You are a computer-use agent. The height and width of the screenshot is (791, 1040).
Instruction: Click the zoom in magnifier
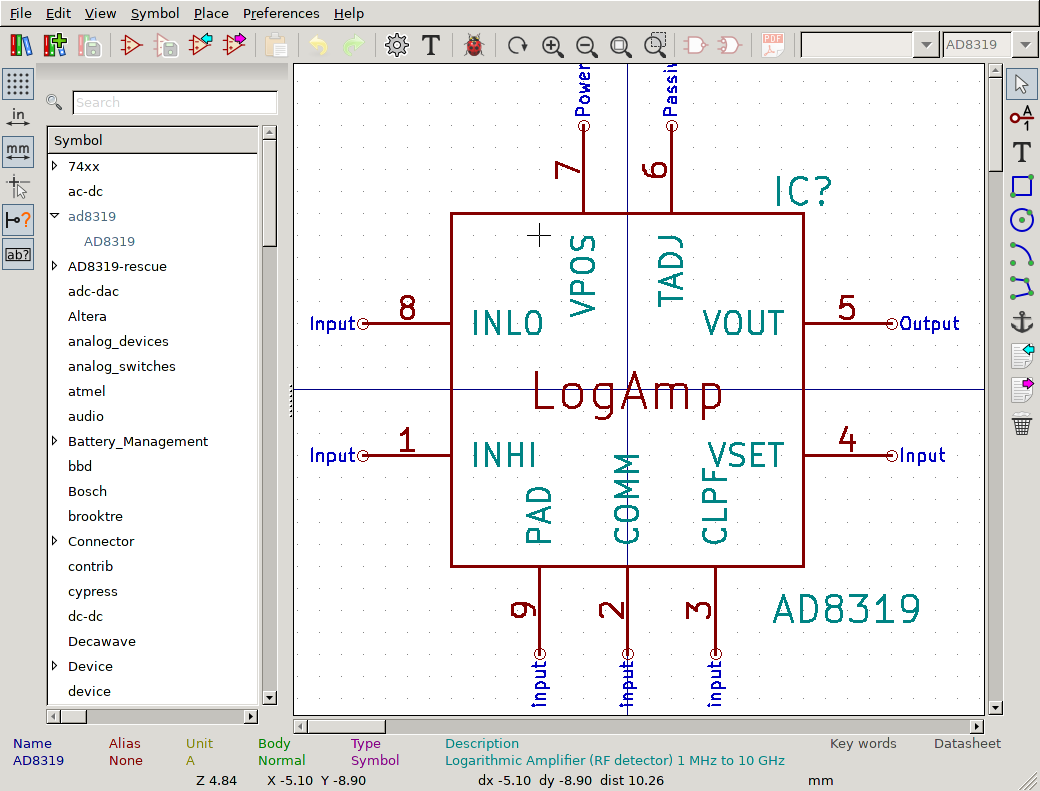pyautogui.click(x=552, y=45)
